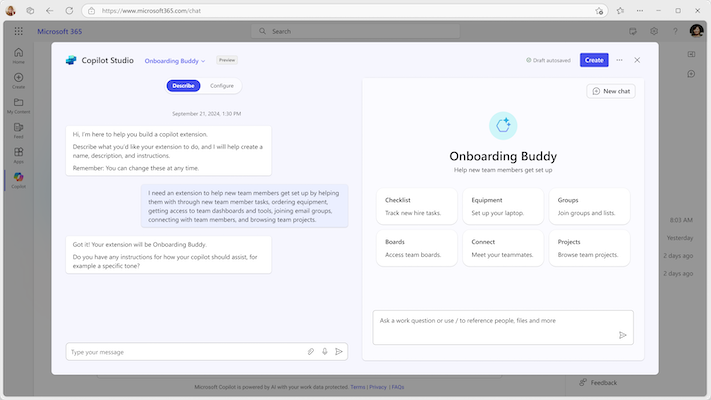The image size is (711, 400).
Task: Open the browser profile icon
Action: coord(10,10)
